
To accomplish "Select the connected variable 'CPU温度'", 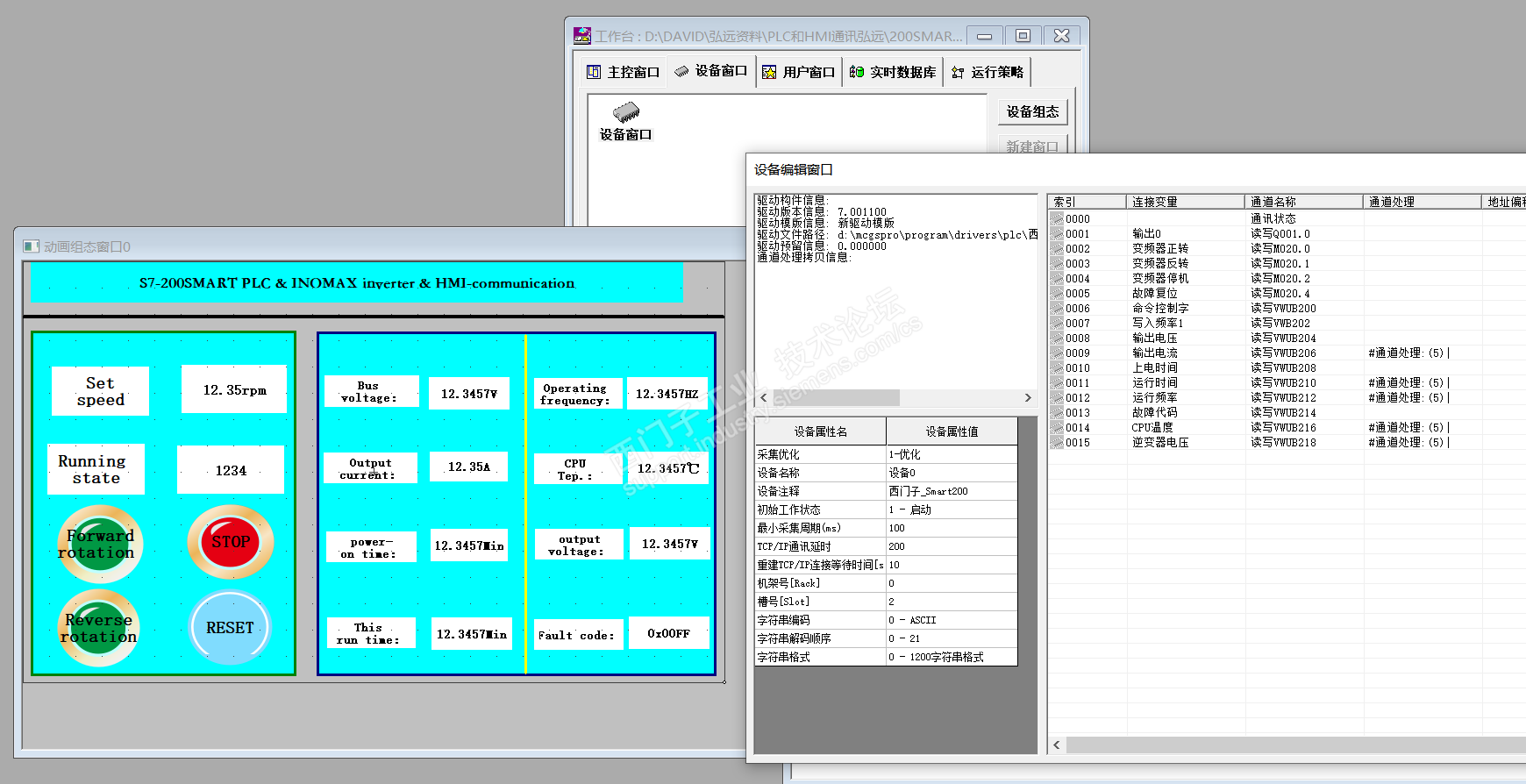I will tap(1152, 428).
